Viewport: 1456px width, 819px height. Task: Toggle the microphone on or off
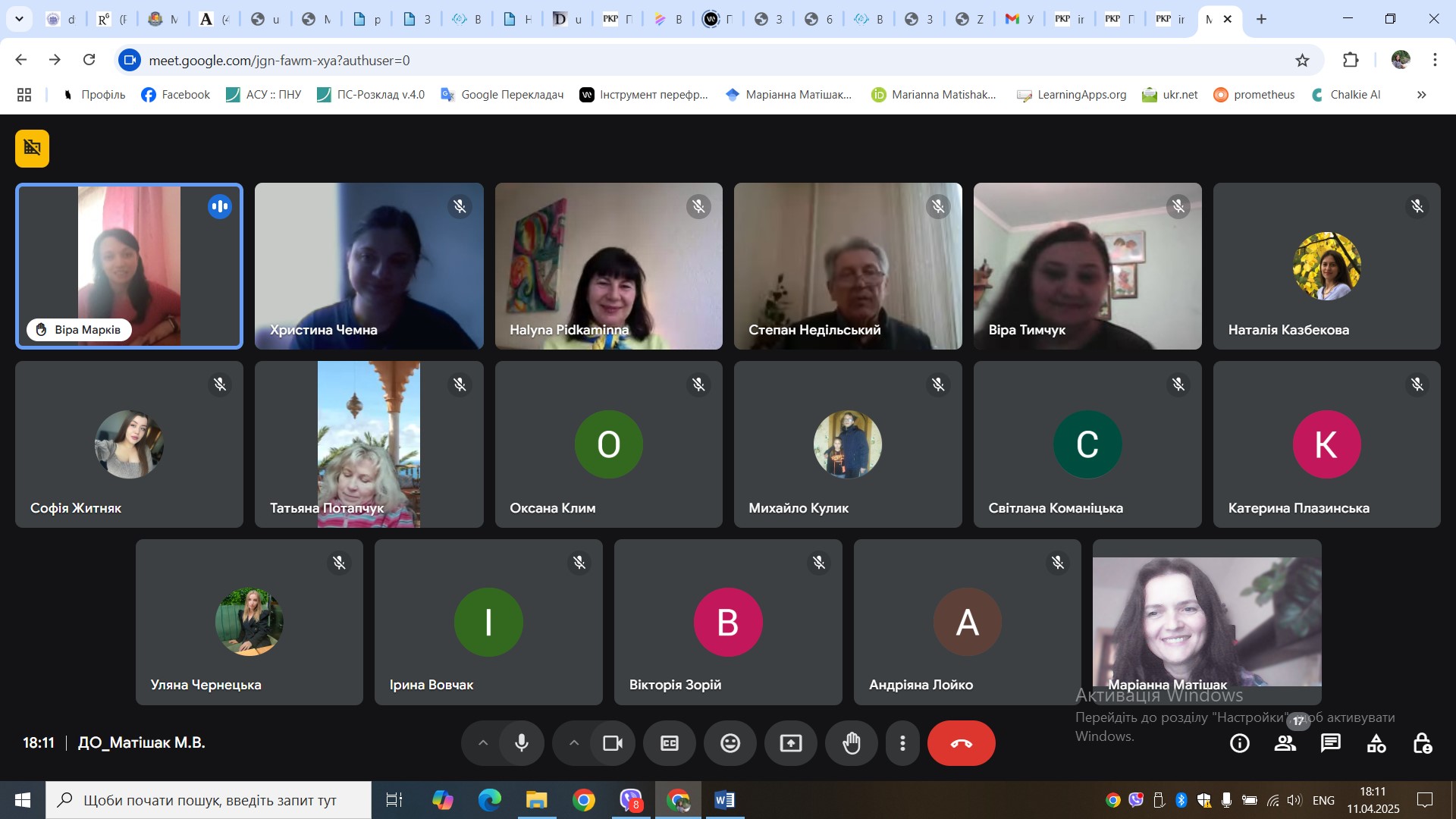click(x=522, y=743)
